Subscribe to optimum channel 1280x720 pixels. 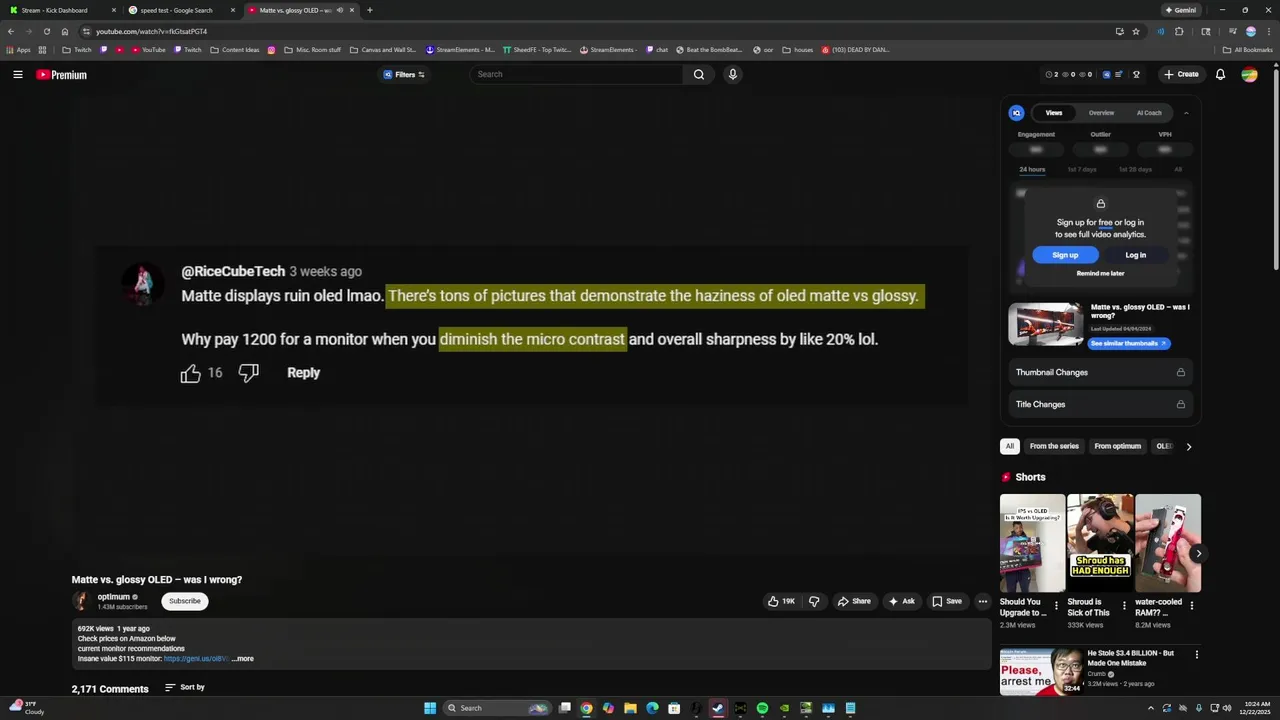click(185, 601)
